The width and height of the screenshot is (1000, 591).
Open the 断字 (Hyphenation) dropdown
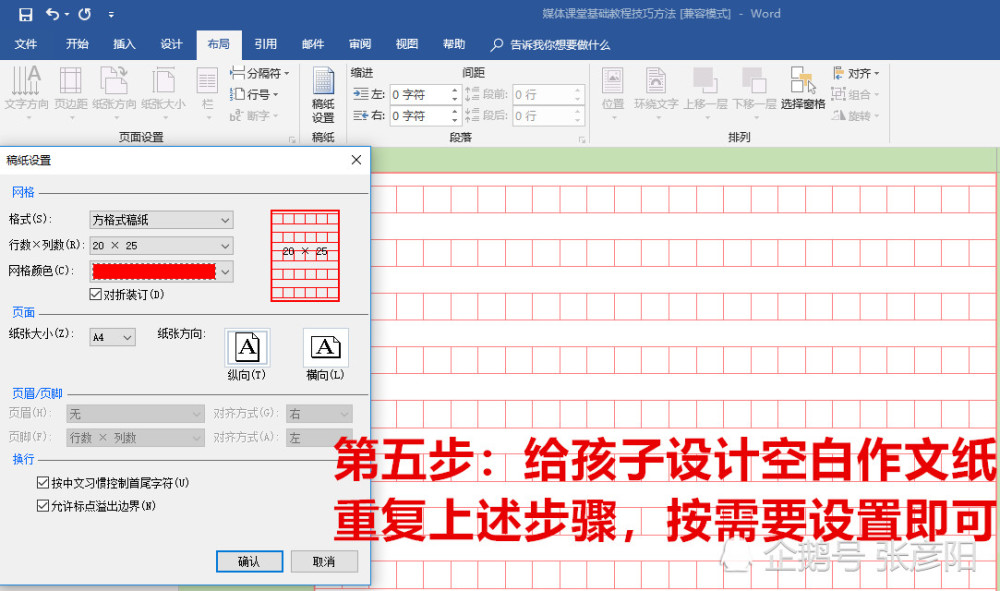[254, 116]
